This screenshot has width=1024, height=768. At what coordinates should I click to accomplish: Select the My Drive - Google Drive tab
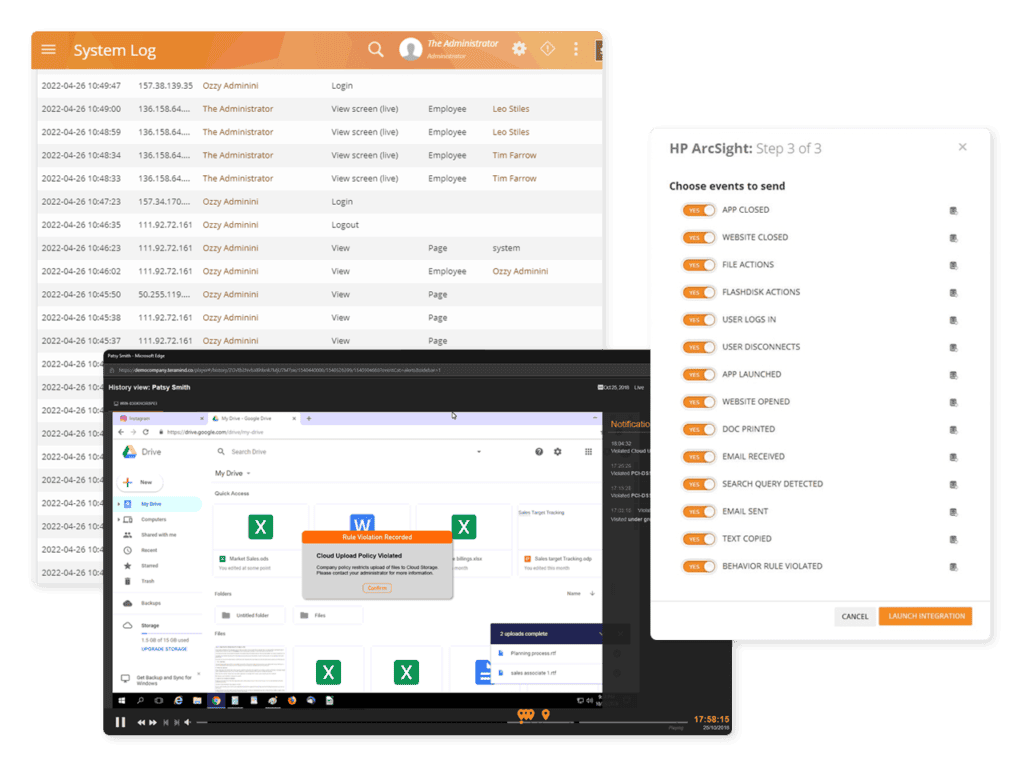[x=253, y=419]
